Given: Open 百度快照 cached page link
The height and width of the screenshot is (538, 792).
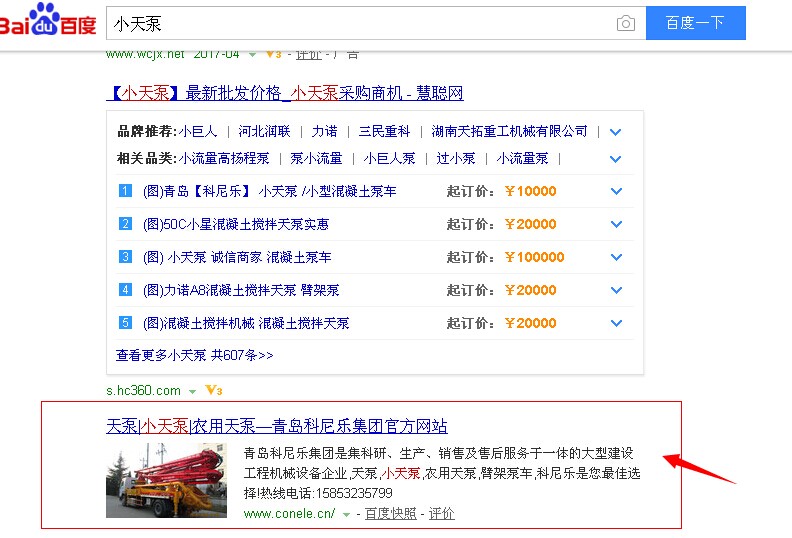Looking at the screenshot, I should (390, 513).
